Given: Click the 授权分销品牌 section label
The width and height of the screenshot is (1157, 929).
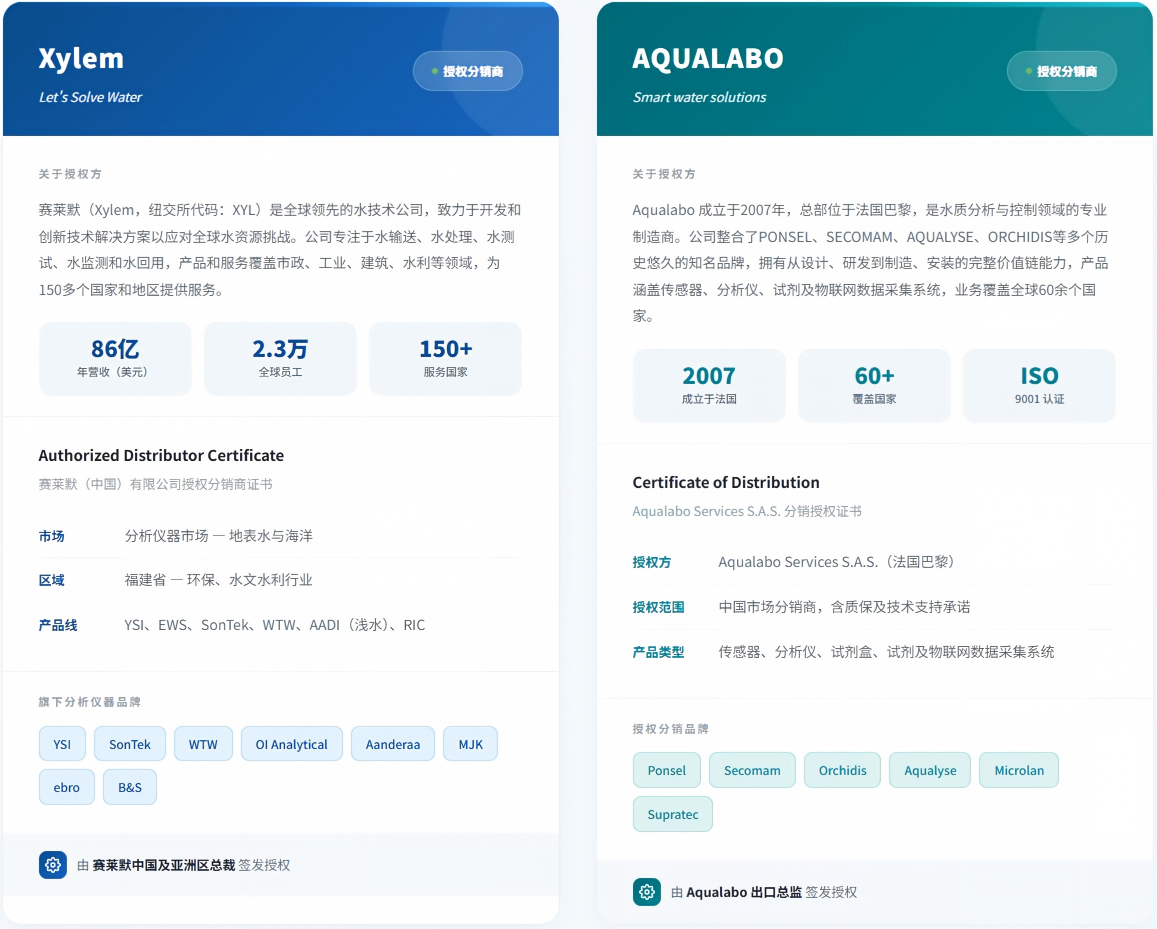Looking at the screenshot, I should pyautogui.click(x=670, y=729).
